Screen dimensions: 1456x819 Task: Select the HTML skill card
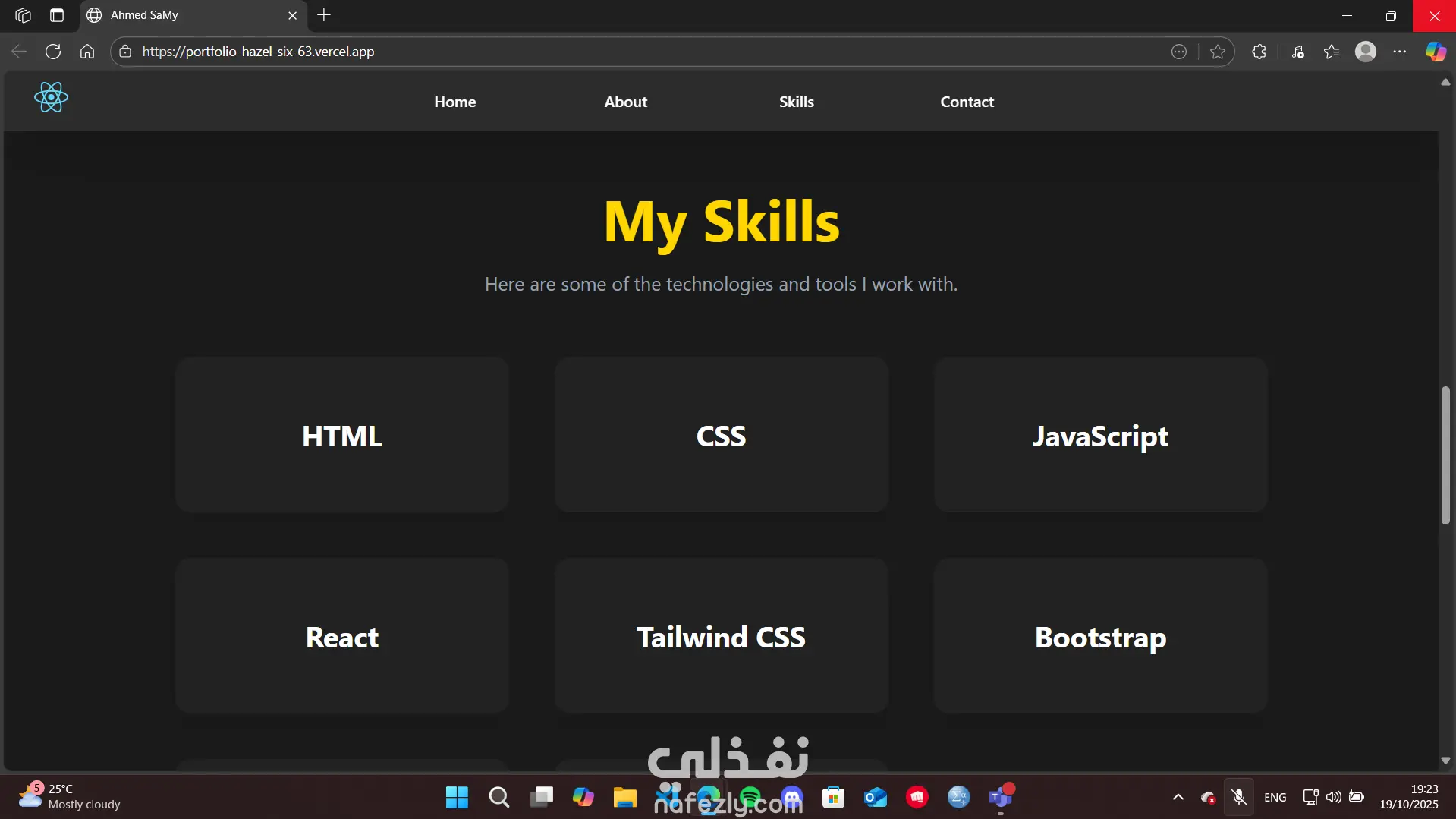point(342,435)
